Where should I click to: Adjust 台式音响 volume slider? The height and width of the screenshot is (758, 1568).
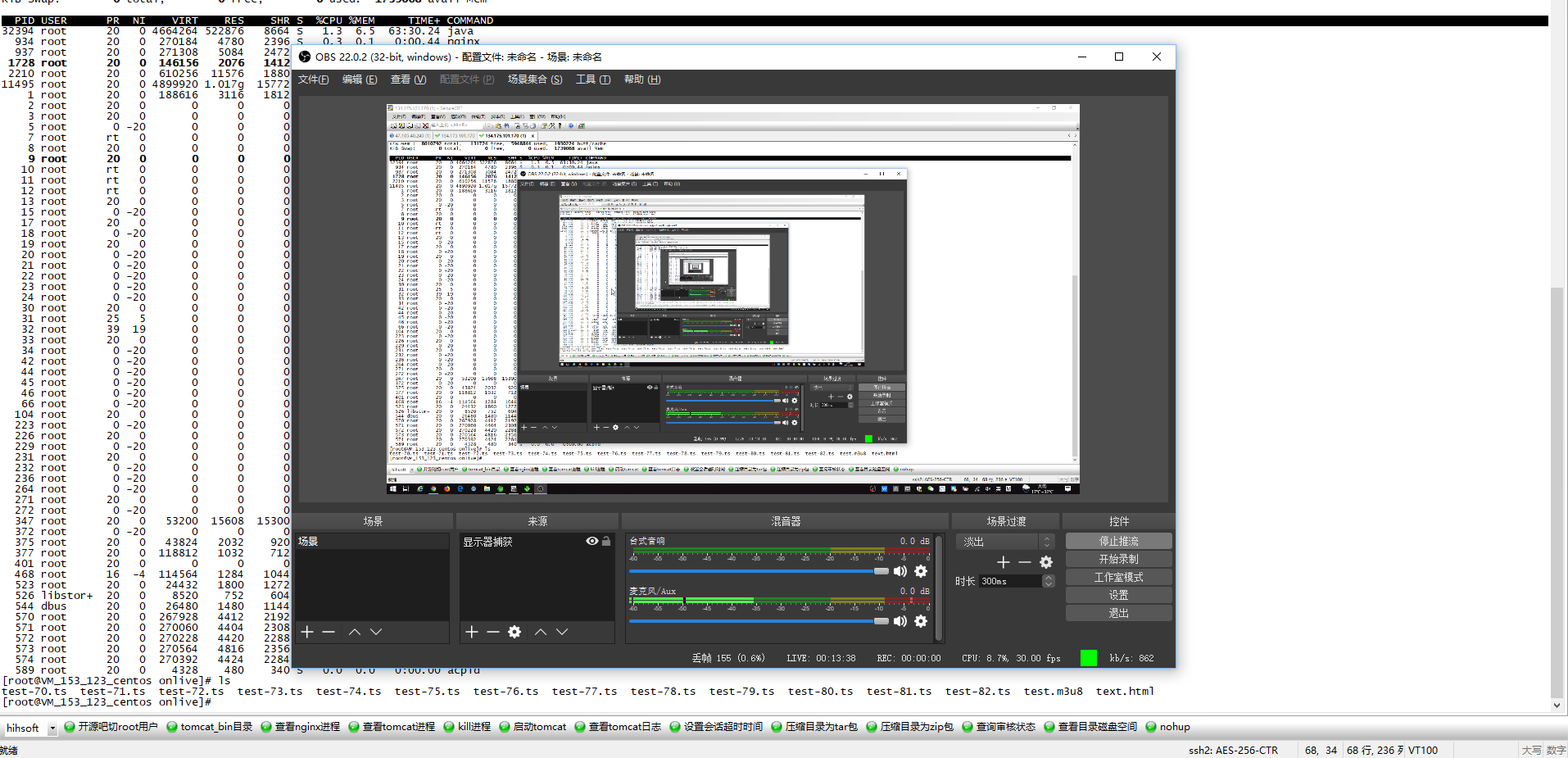coord(759,571)
